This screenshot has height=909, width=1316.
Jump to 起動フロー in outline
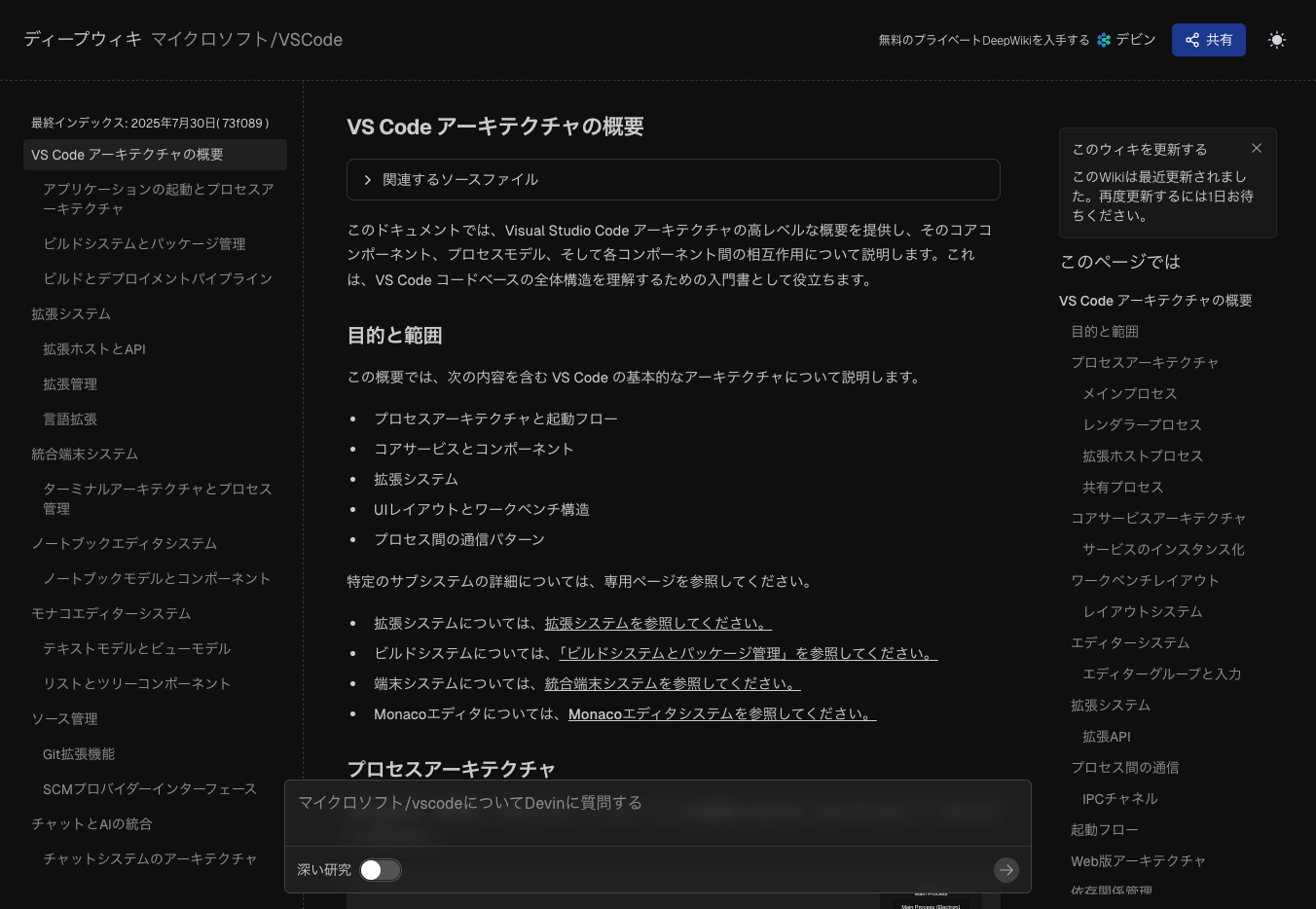1105,829
